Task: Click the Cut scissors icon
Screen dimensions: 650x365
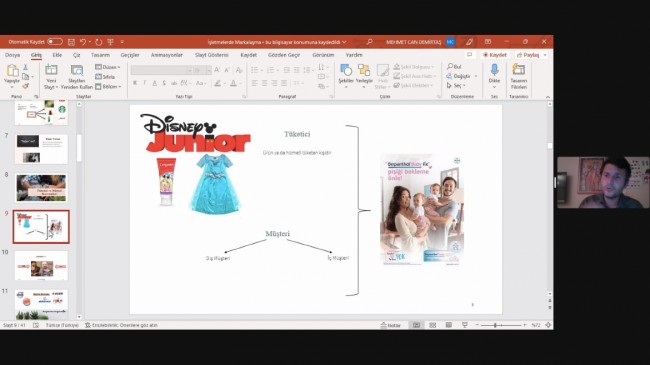Action: click(26, 67)
